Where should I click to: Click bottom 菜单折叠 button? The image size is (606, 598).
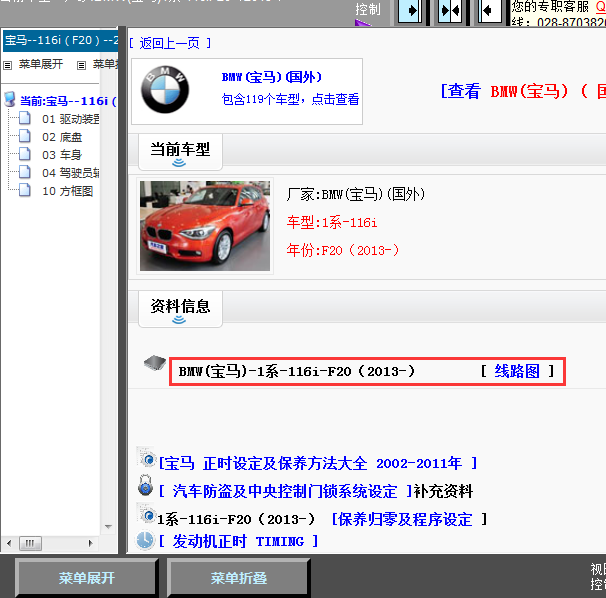pyautogui.click(x=238, y=578)
